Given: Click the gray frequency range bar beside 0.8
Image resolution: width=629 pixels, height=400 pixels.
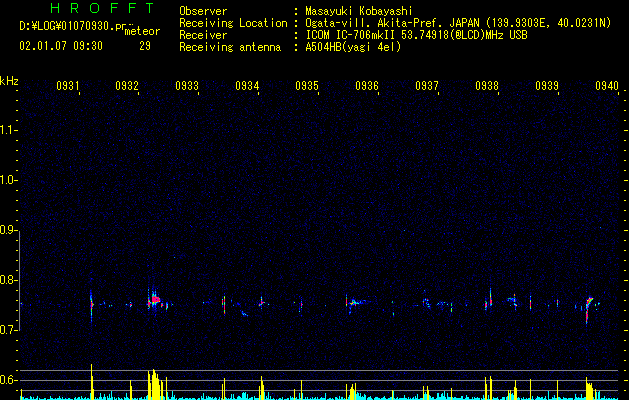Looking at the screenshot, I should coord(19,283).
